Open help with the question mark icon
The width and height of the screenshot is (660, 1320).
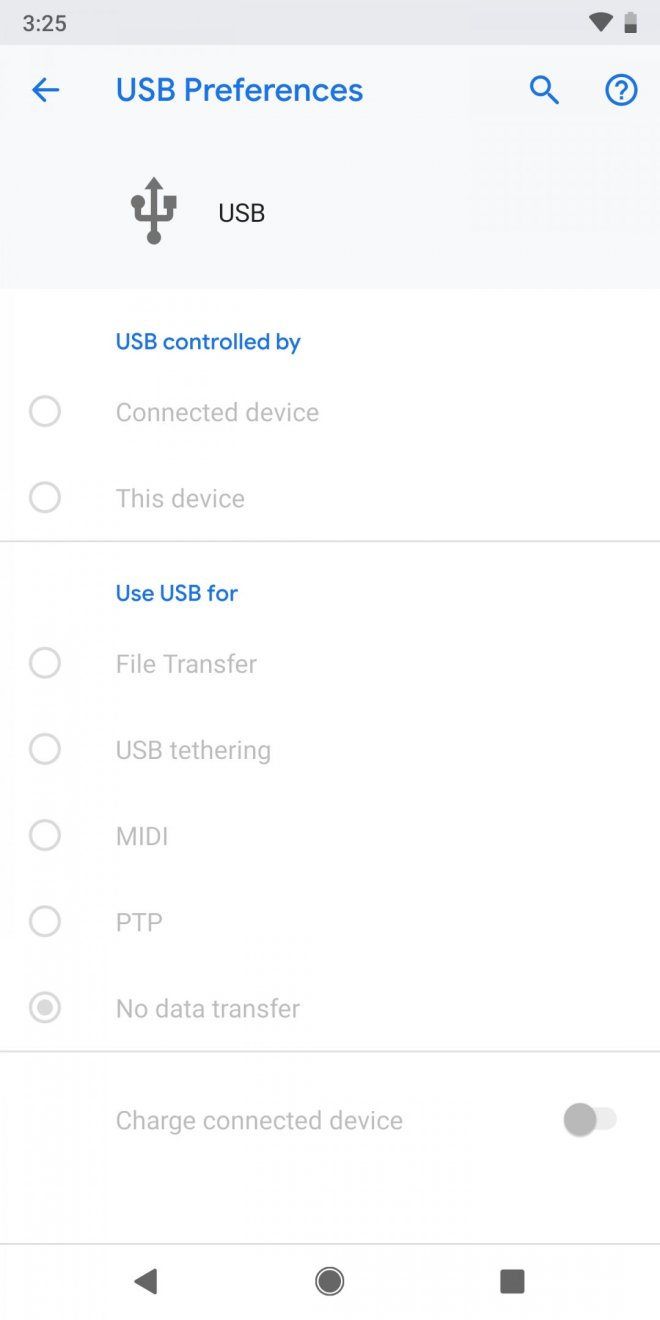pos(621,90)
